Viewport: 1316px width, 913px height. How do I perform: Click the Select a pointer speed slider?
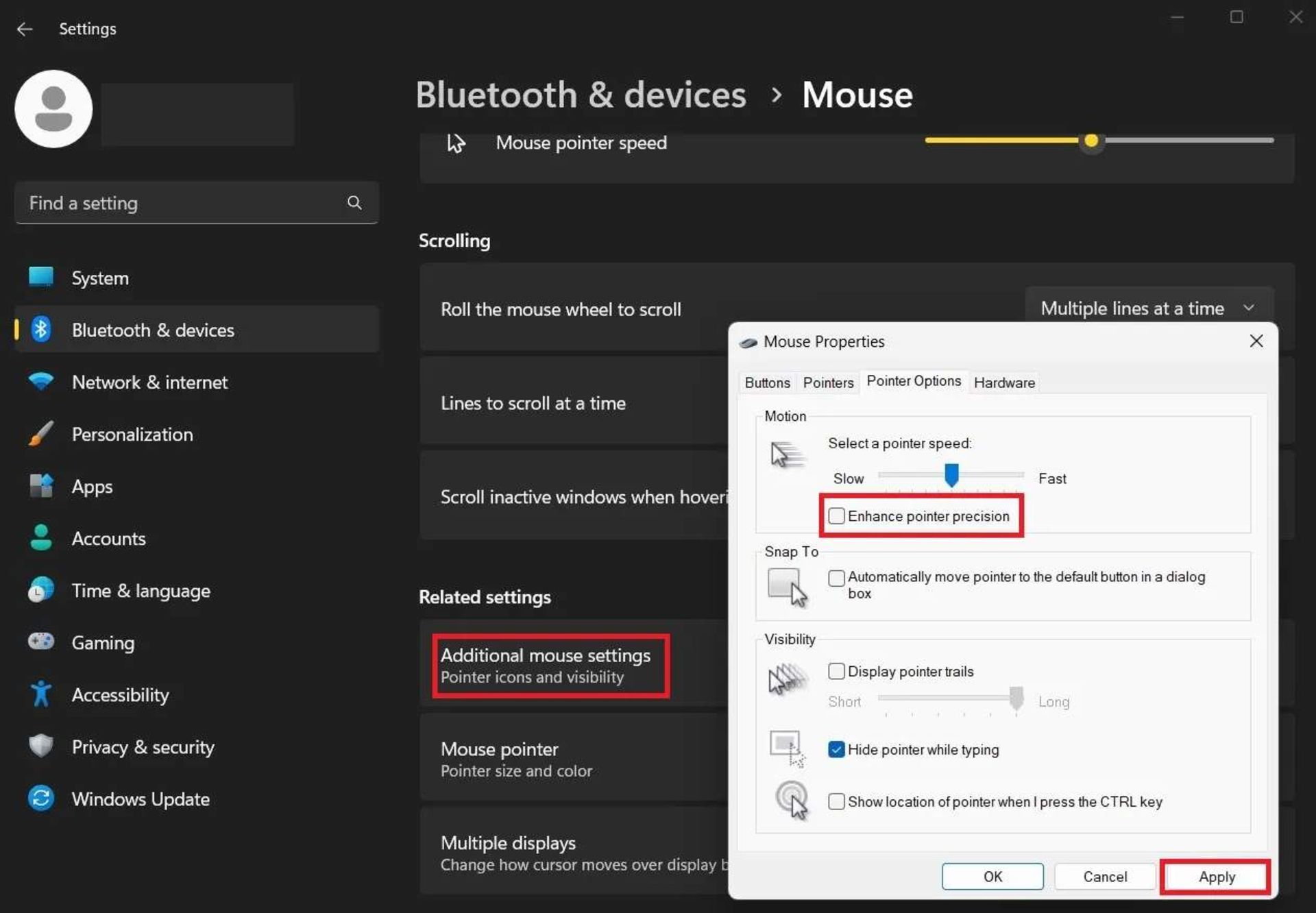click(x=951, y=474)
